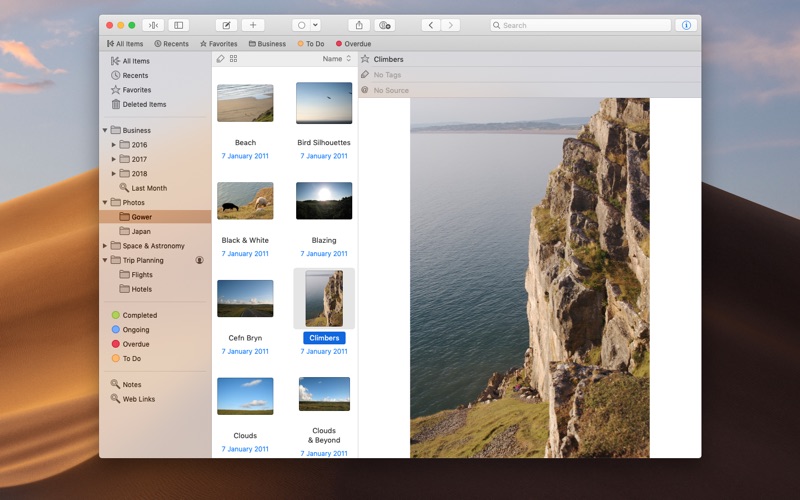
Task: Toggle the sidebar panel icon
Action: pyautogui.click(x=178, y=25)
